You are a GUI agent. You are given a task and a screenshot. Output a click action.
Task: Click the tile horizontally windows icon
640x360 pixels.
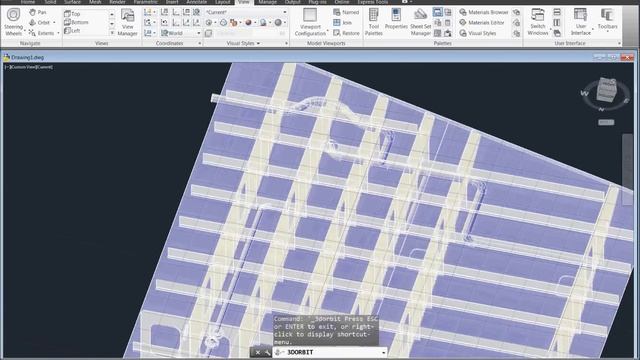(x=557, y=12)
